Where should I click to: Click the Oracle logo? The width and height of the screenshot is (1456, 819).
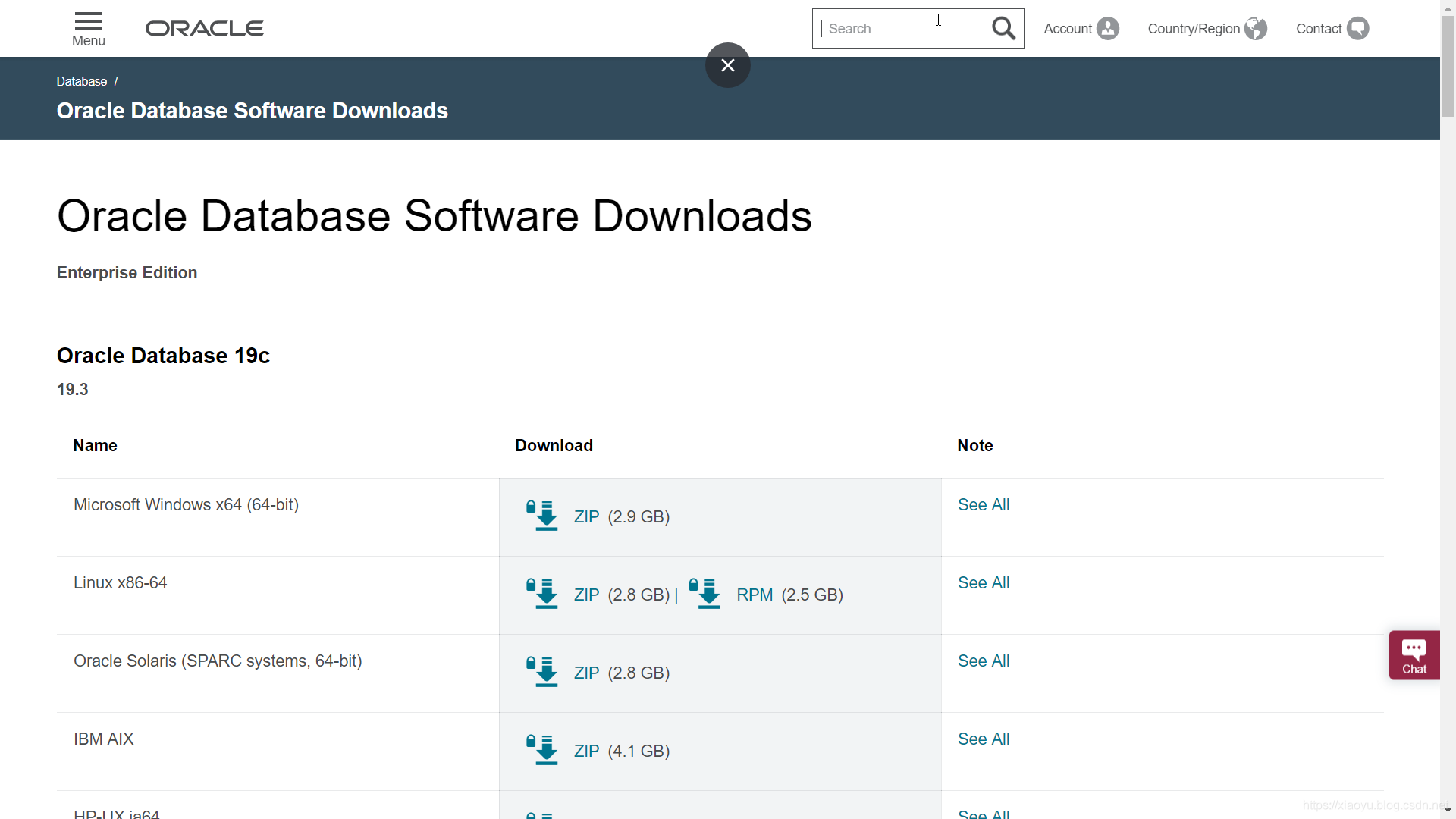pyautogui.click(x=205, y=29)
